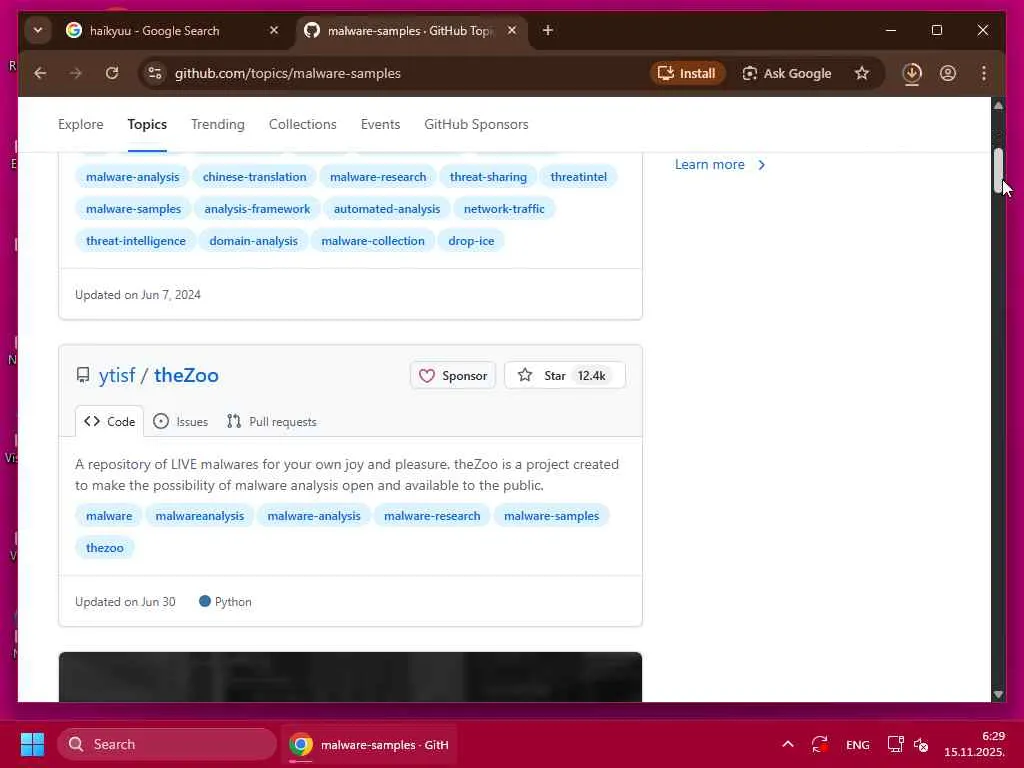Close the haikyuu Google Search tab

point(274,31)
